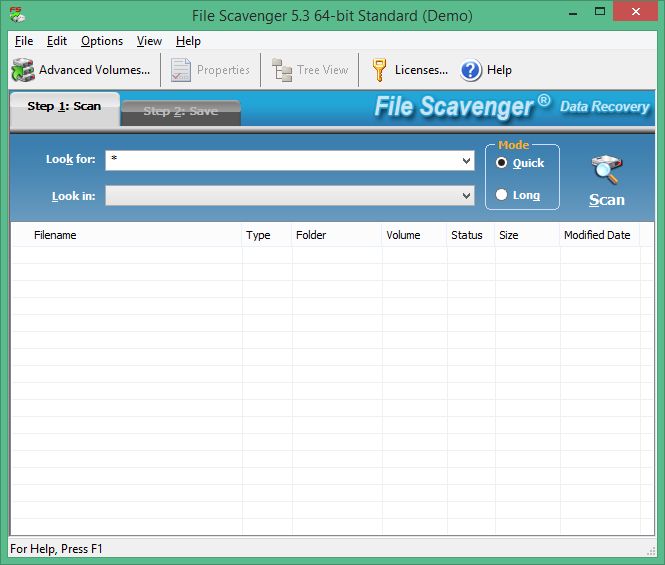The image size is (665, 565).
Task: Sort by Modified Date column header
Action: tap(600, 235)
